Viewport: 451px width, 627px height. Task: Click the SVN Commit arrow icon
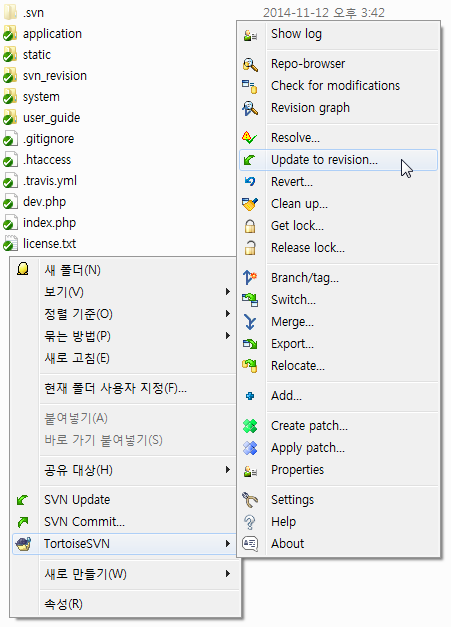pyautogui.click(x=23, y=522)
